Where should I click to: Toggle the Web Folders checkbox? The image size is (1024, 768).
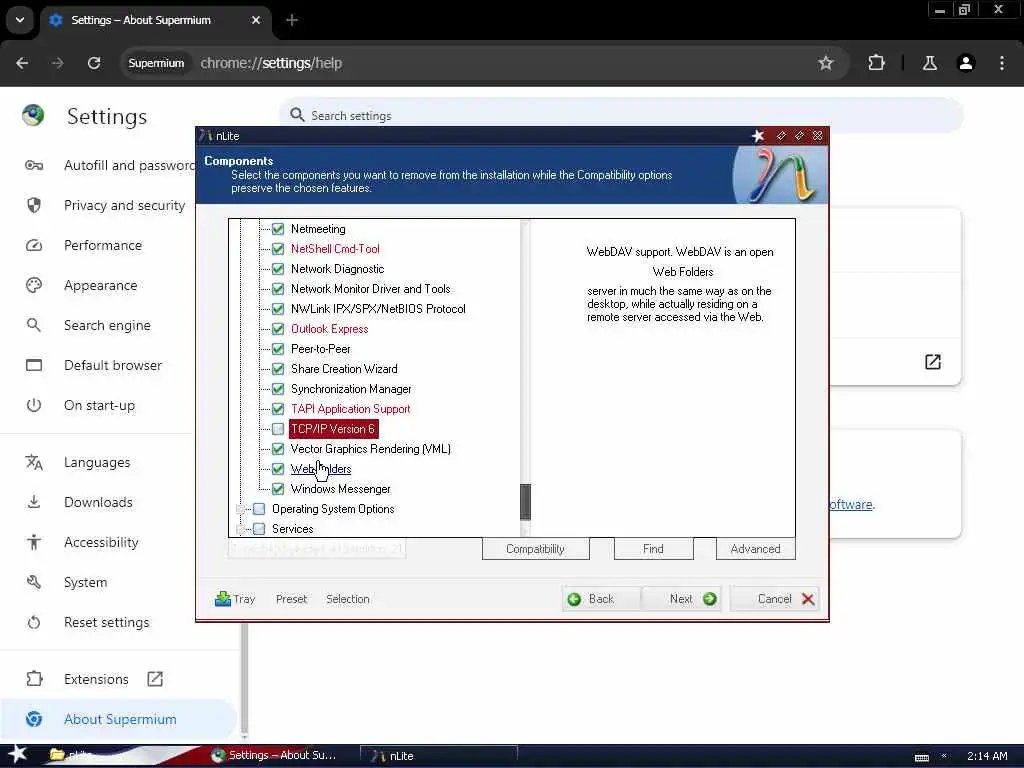click(x=278, y=469)
